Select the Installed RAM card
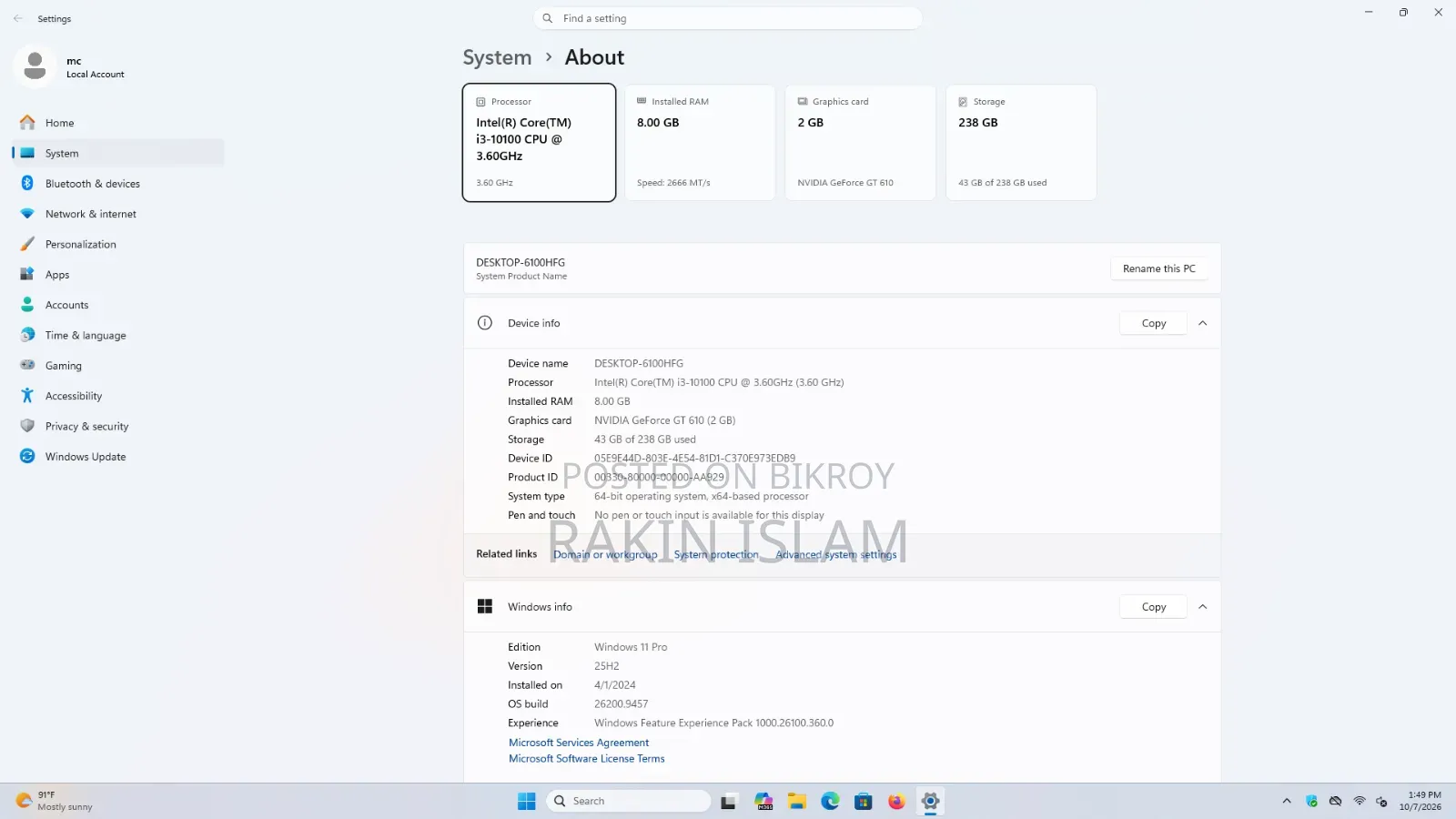The image size is (1456, 819). [700, 143]
